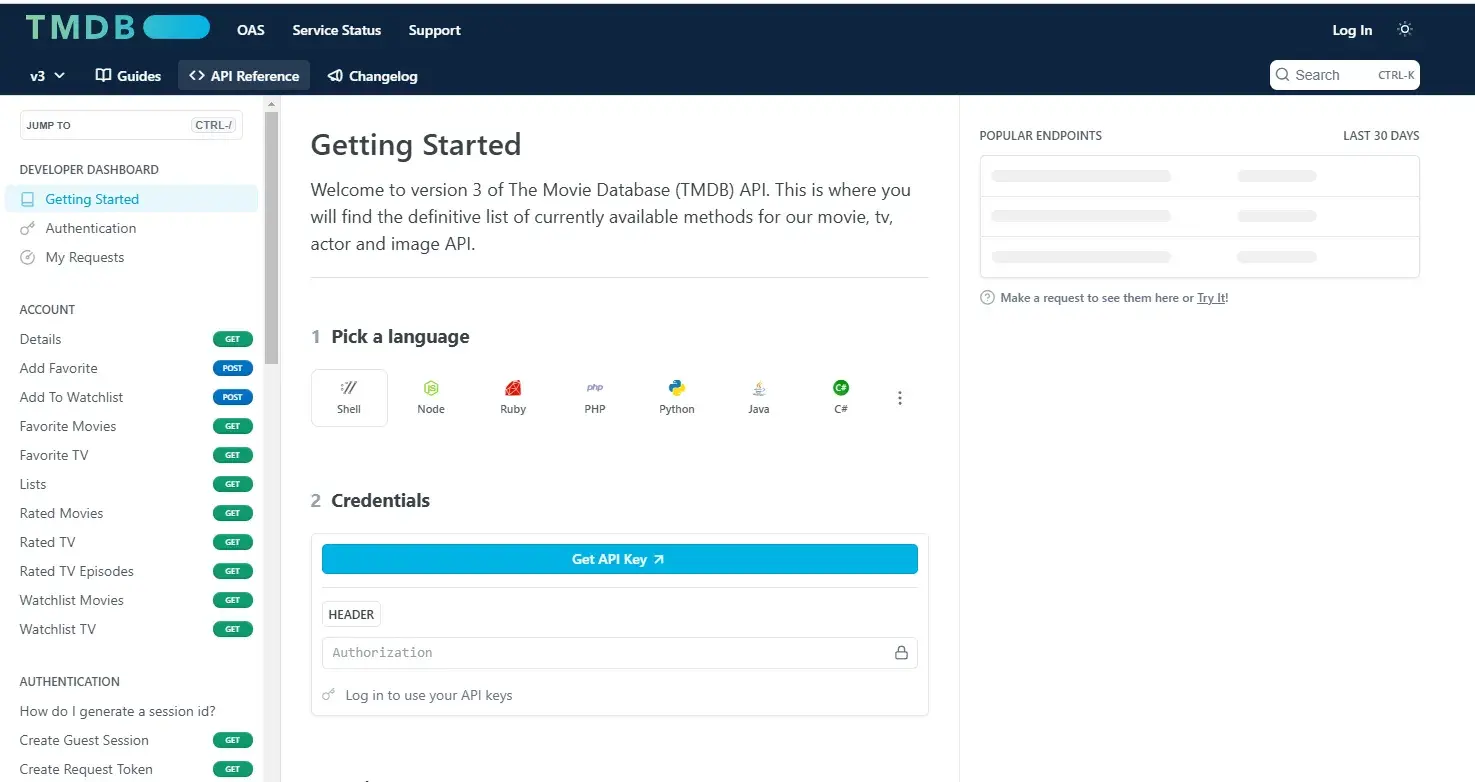
Task: Open the Guides tab
Action: pyautogui.click(x=128, y=76)
